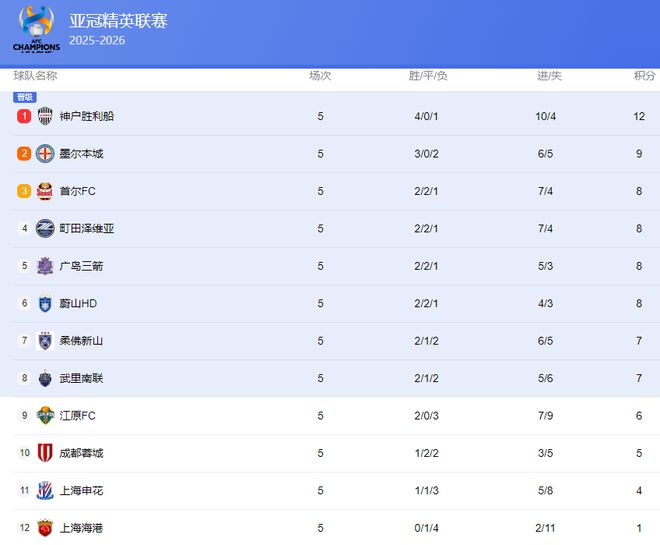The width and height of the screenshot is (660, 545).
Task: Click the 蔚山HD team badge
Action: (x=45, y=303)
